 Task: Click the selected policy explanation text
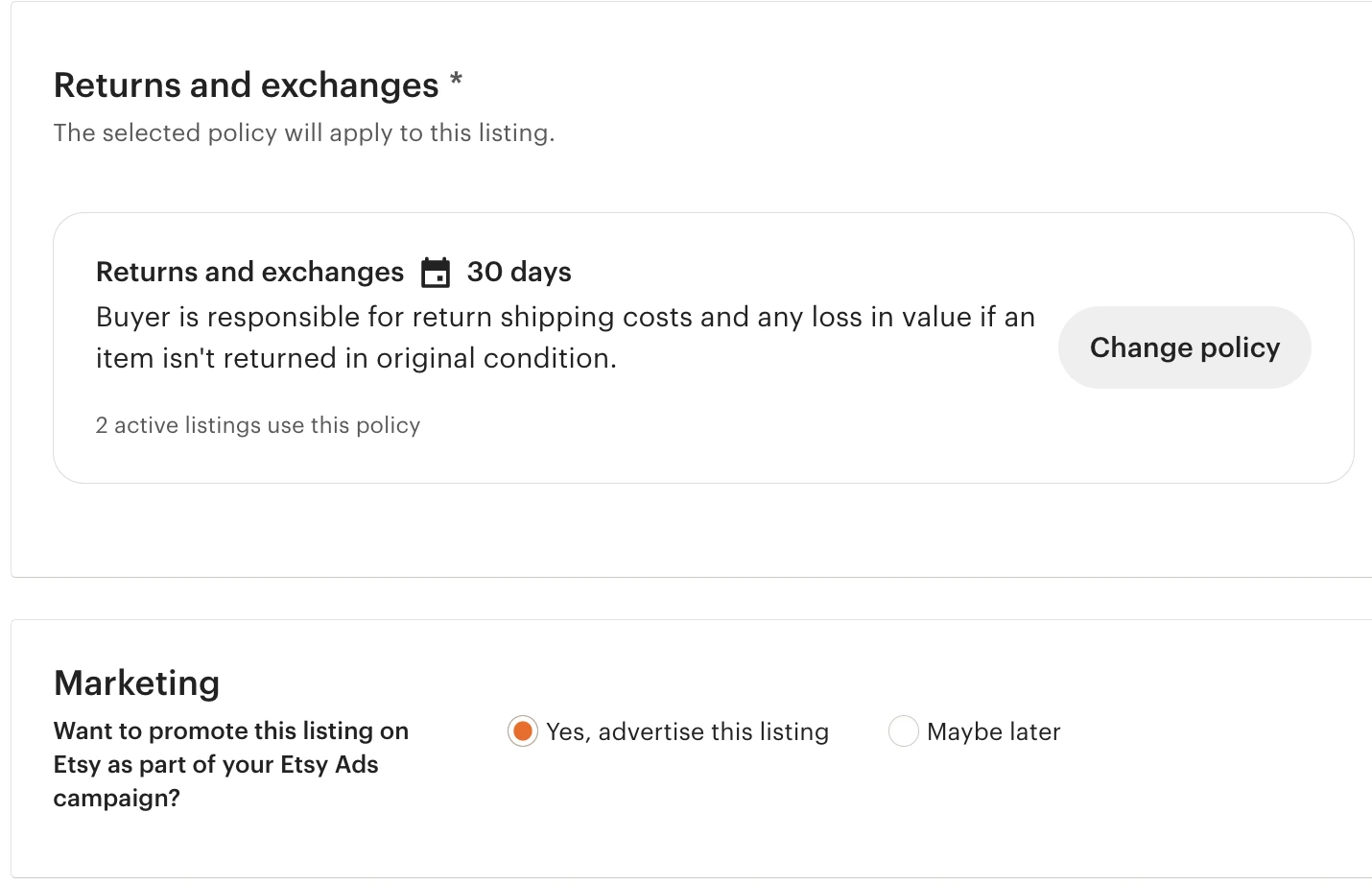[302, 132]
